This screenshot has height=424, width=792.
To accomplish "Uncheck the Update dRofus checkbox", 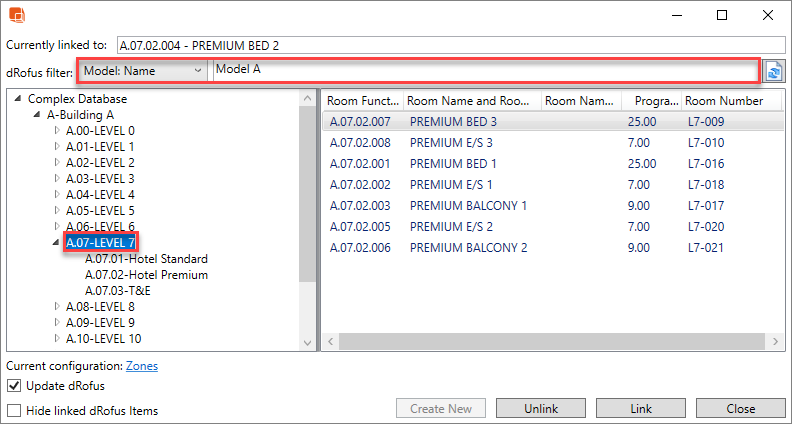I will click(14, 386).
